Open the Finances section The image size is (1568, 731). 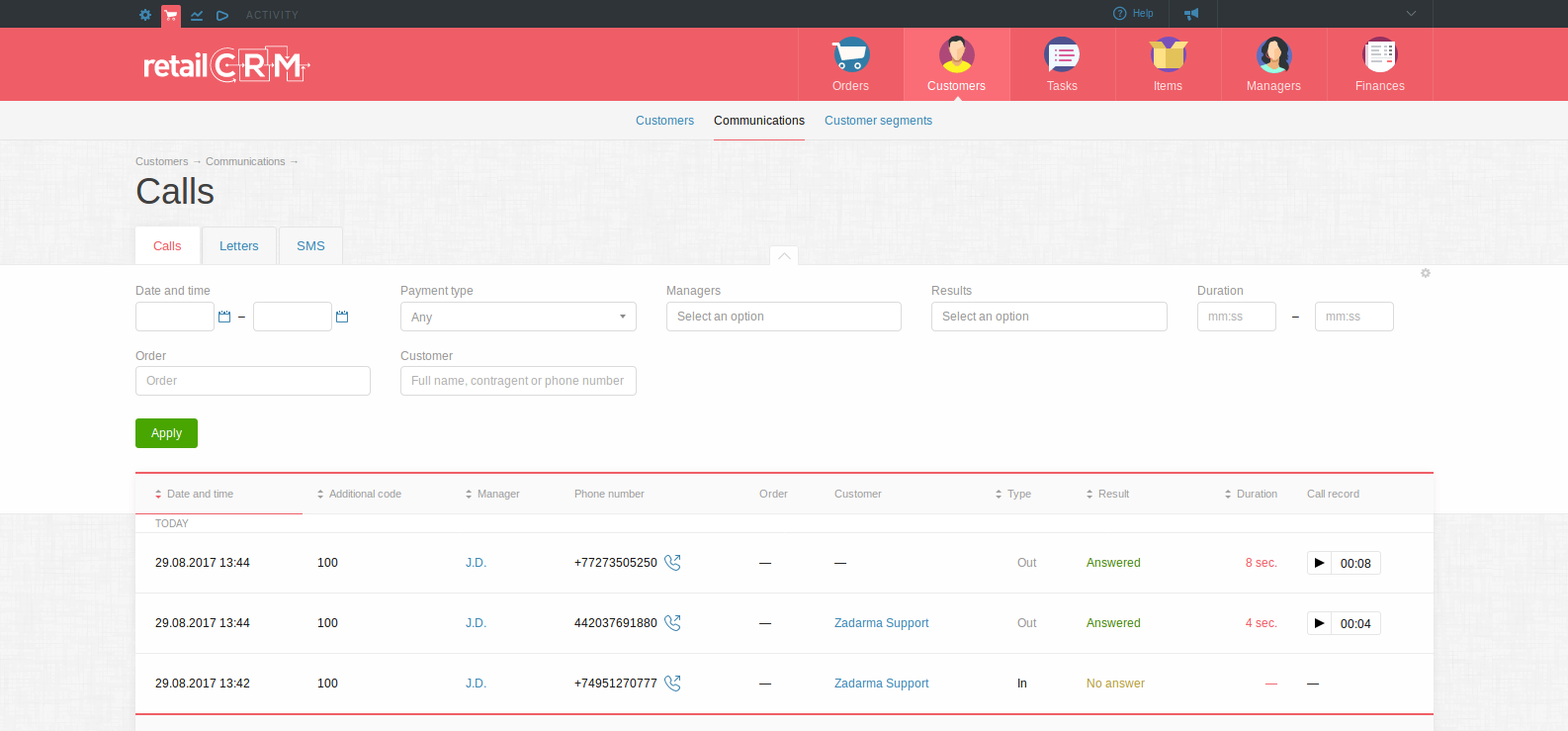(1379, 64)
